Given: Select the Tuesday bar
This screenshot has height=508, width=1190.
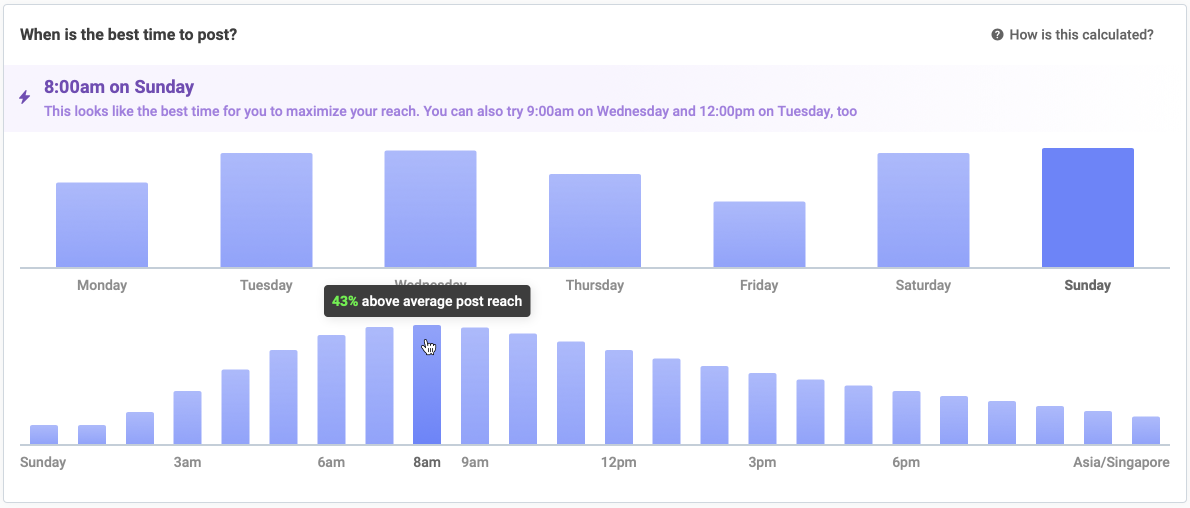Looking at the screenshot, I should [x=266, y=210].
